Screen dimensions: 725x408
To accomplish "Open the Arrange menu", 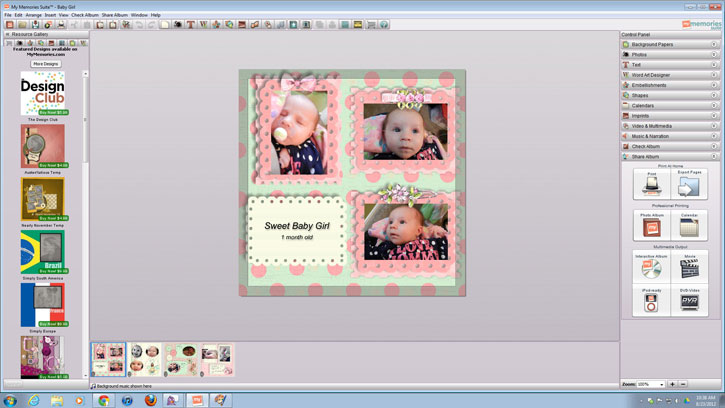I will click(33, 15).
